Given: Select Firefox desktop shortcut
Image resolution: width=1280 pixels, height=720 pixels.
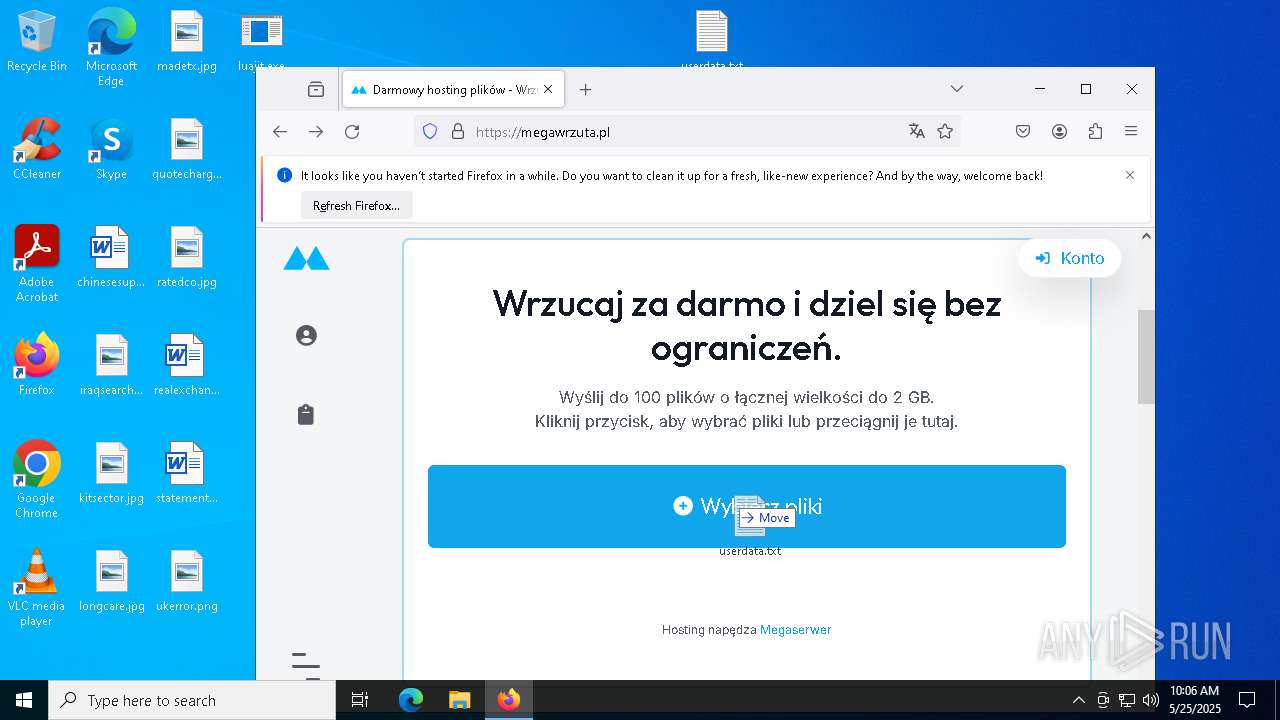Looking at the screenshot, I should (x=37, y=365).
